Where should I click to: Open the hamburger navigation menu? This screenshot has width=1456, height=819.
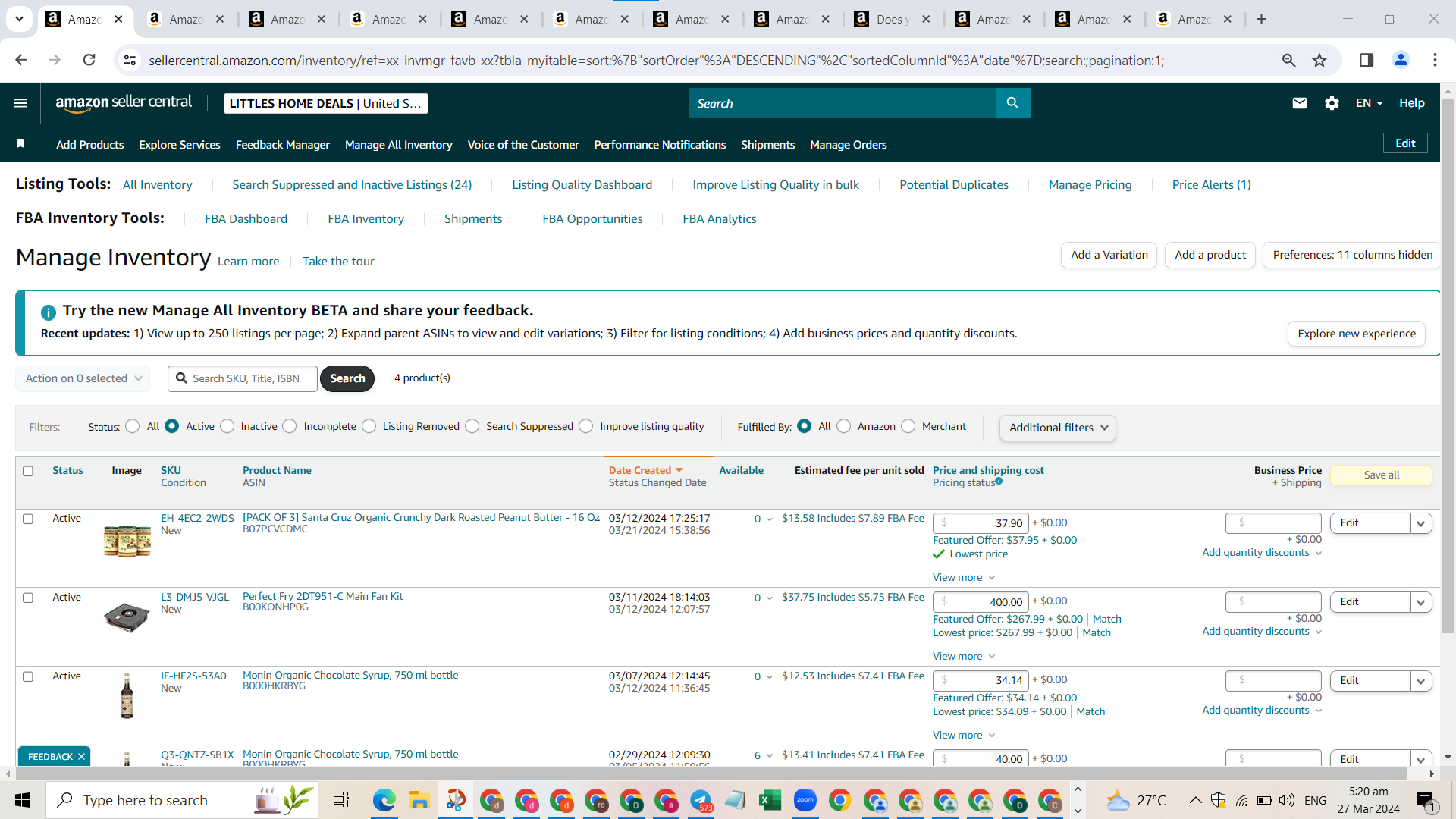click(x=20, y=103)
